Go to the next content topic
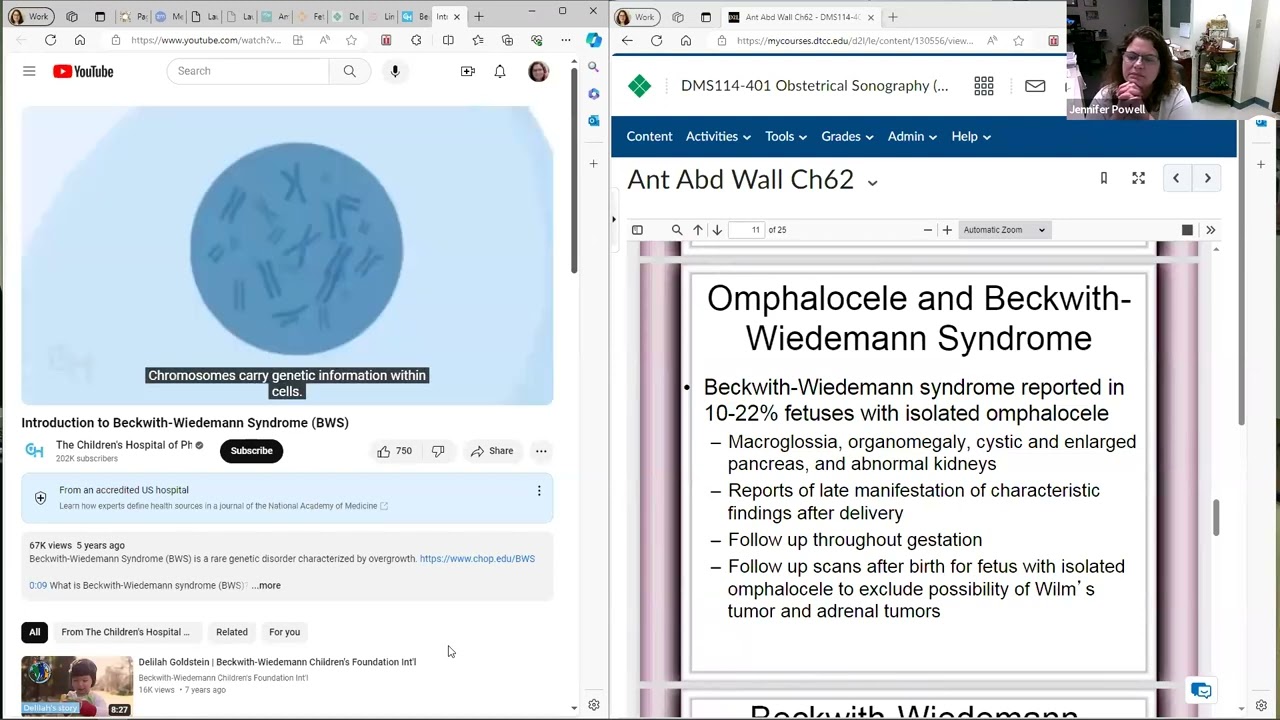 (1207, 178)
